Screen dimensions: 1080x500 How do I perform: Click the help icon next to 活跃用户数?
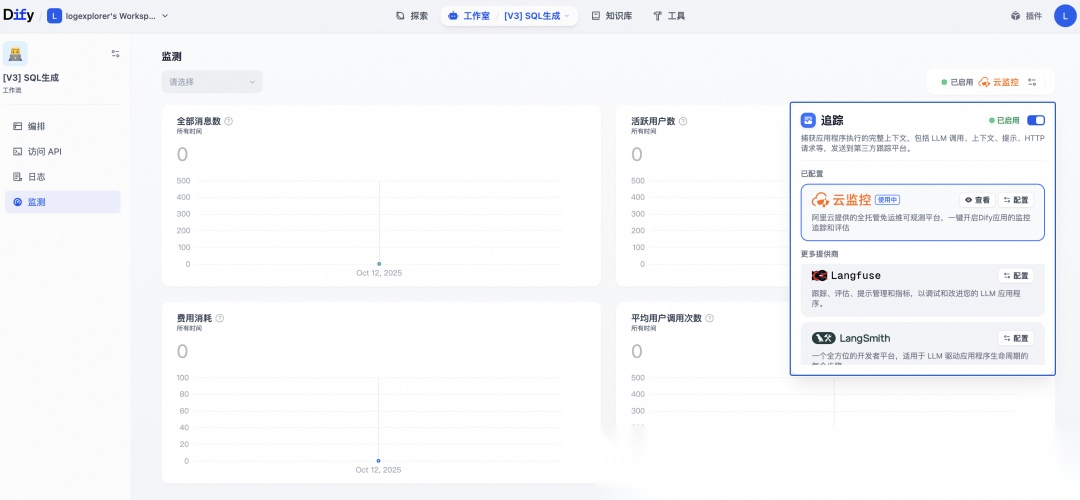pos(683,121)
